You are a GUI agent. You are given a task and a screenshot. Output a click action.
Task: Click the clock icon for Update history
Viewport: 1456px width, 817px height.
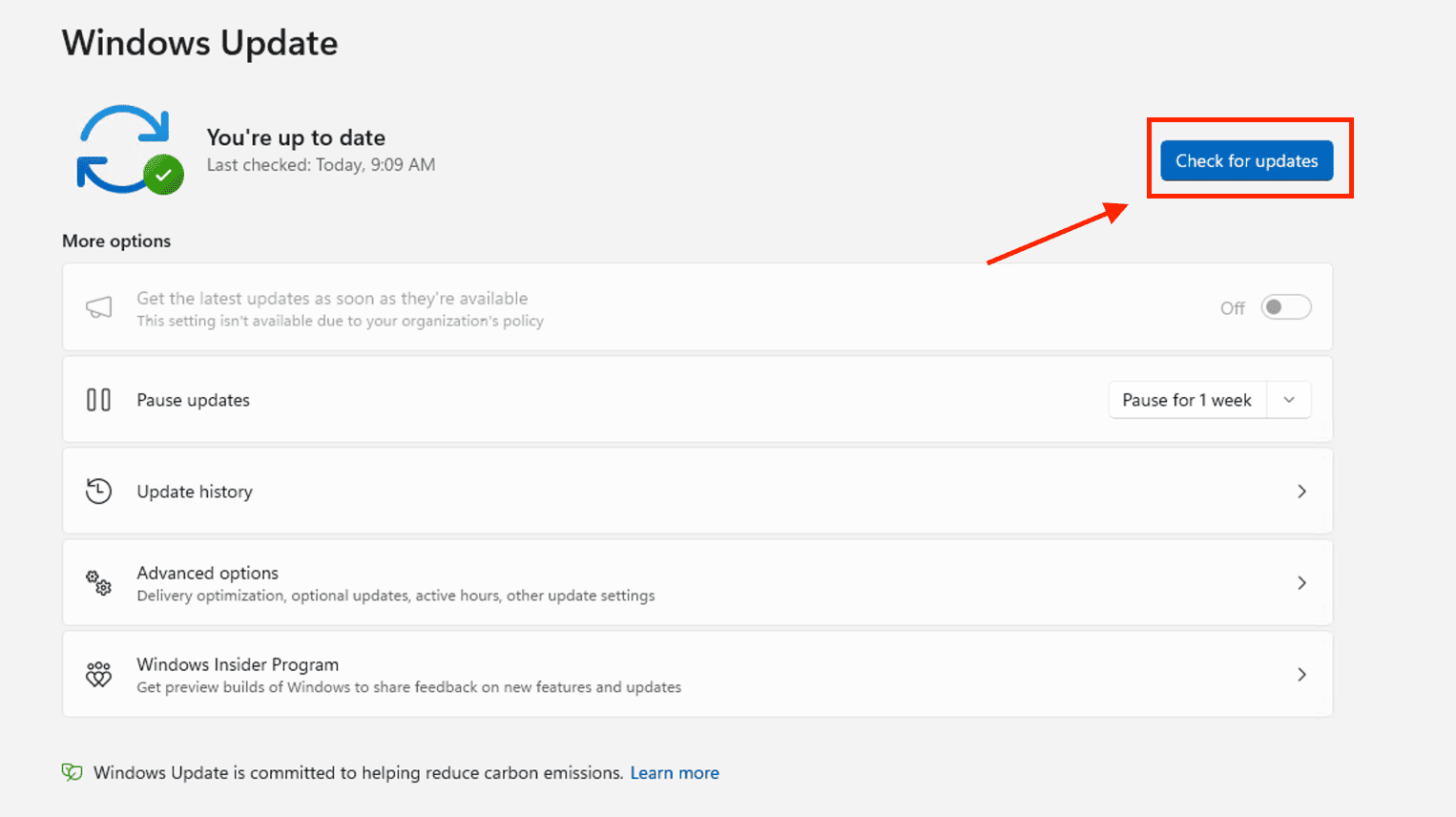click(x=99, y=492)
